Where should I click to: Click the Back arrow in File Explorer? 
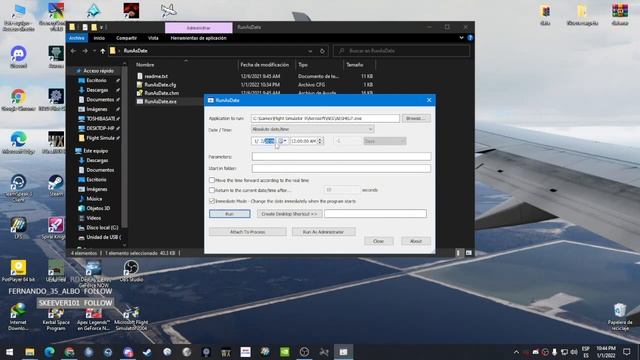coord(73,51)
